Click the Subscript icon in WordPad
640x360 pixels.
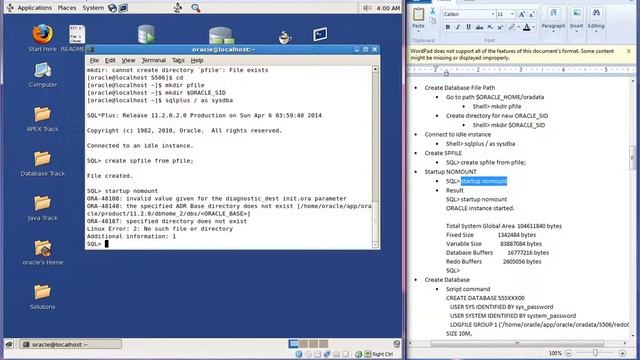490,27
